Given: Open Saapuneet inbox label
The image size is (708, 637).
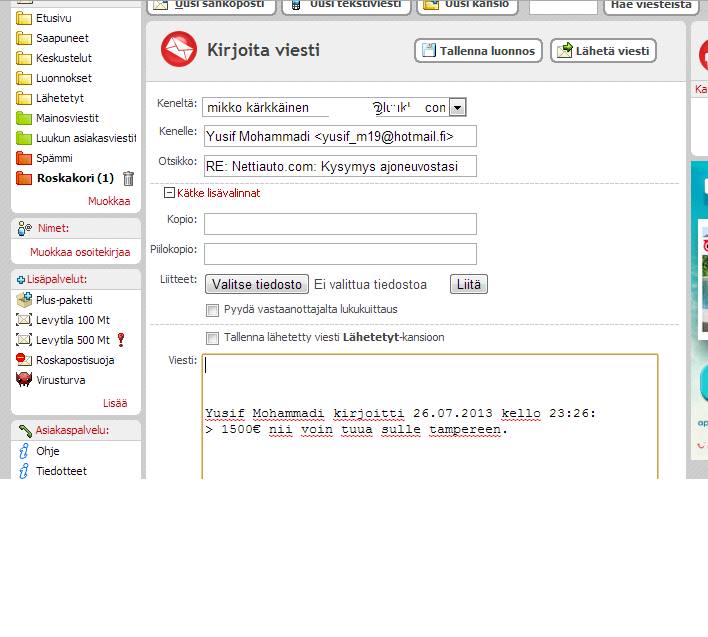Looking at the screenshot, I should [x=62, y=38].
